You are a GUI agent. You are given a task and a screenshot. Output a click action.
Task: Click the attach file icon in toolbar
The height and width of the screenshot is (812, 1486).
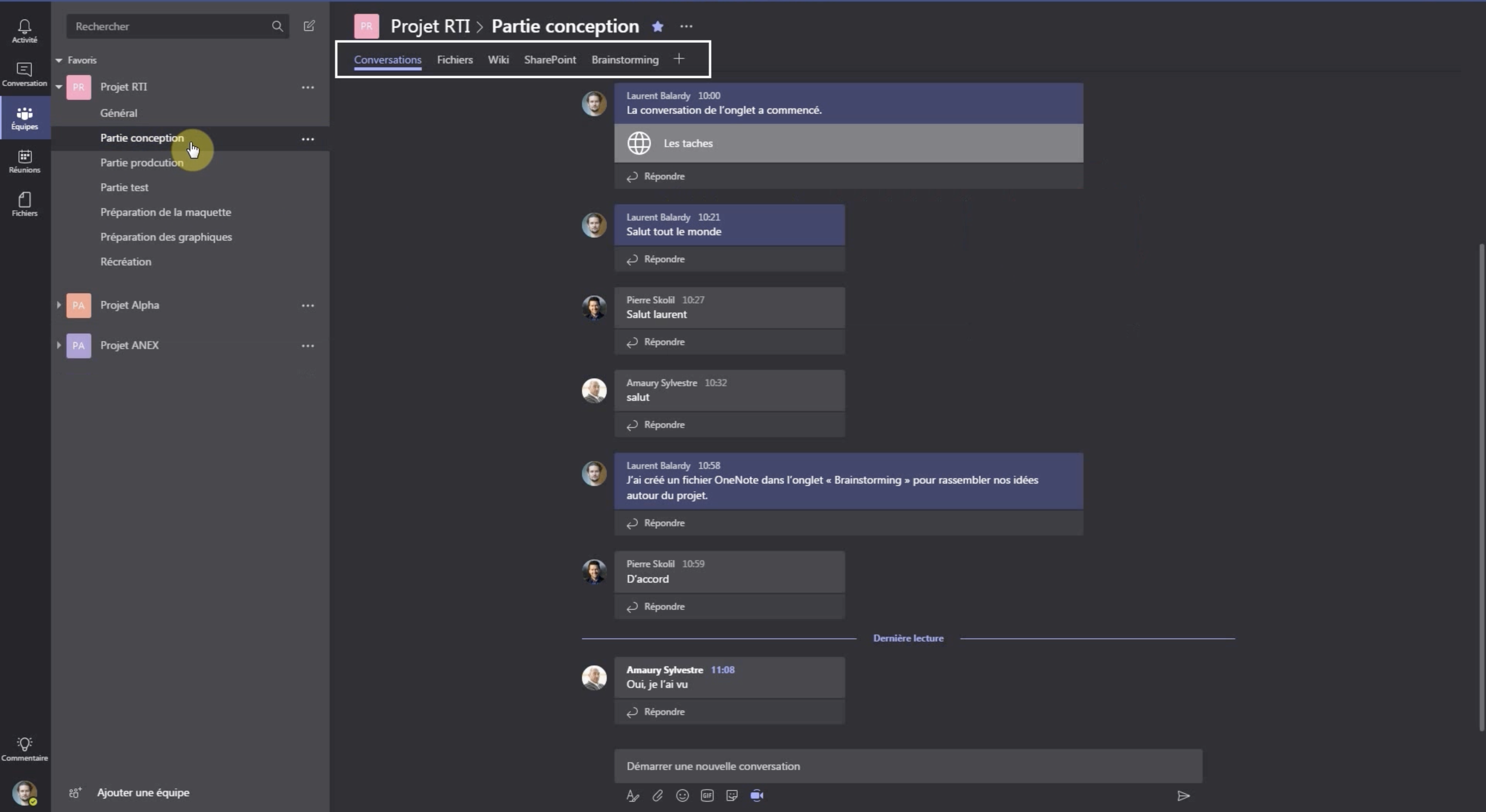pos(657,795)
